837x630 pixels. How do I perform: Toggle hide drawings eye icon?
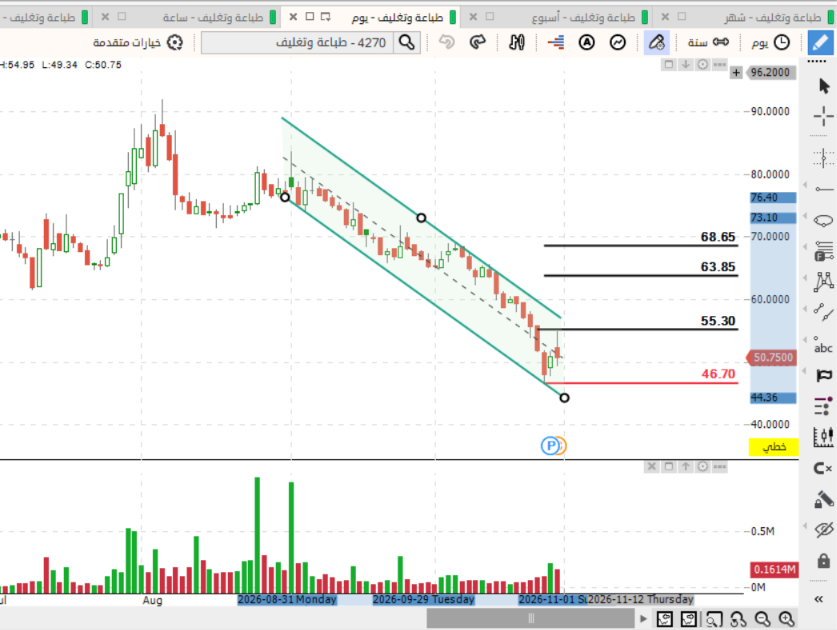tap(824, 530)
